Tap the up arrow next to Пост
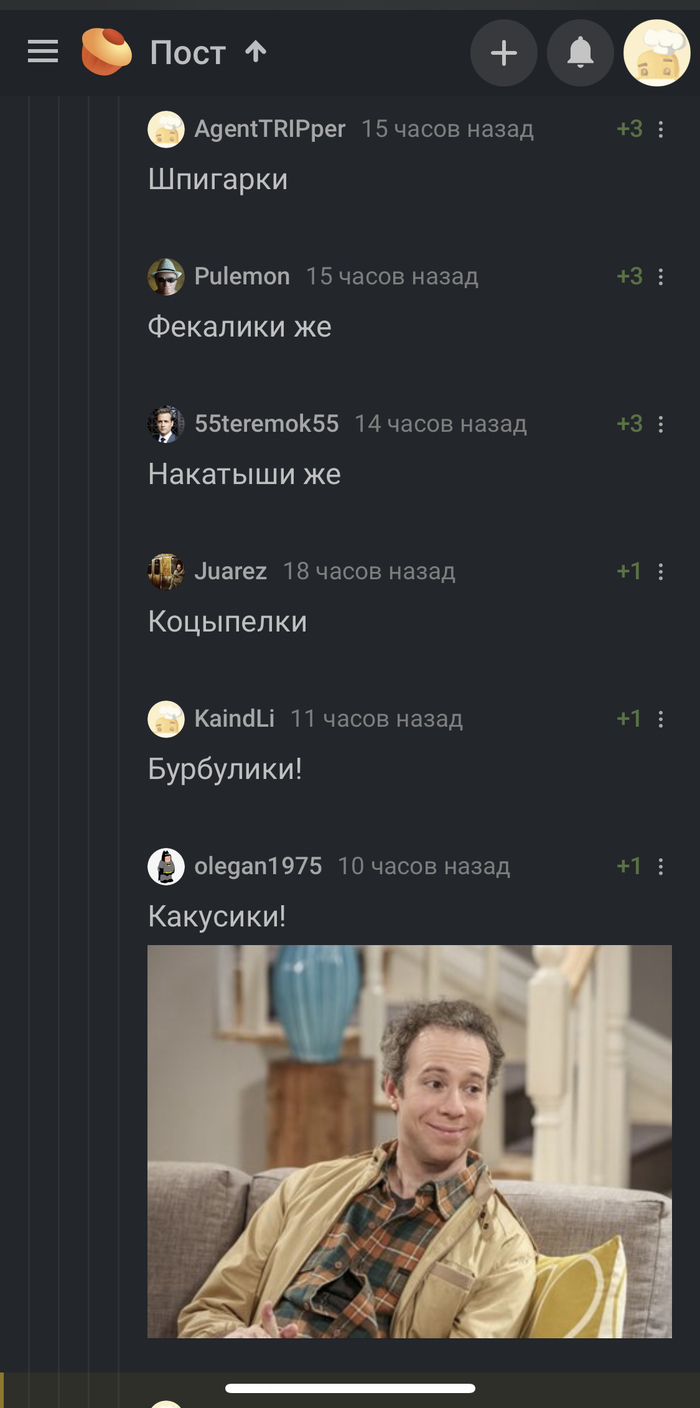This screenshot has width=700, height=1408. click(x=256, y=51)
